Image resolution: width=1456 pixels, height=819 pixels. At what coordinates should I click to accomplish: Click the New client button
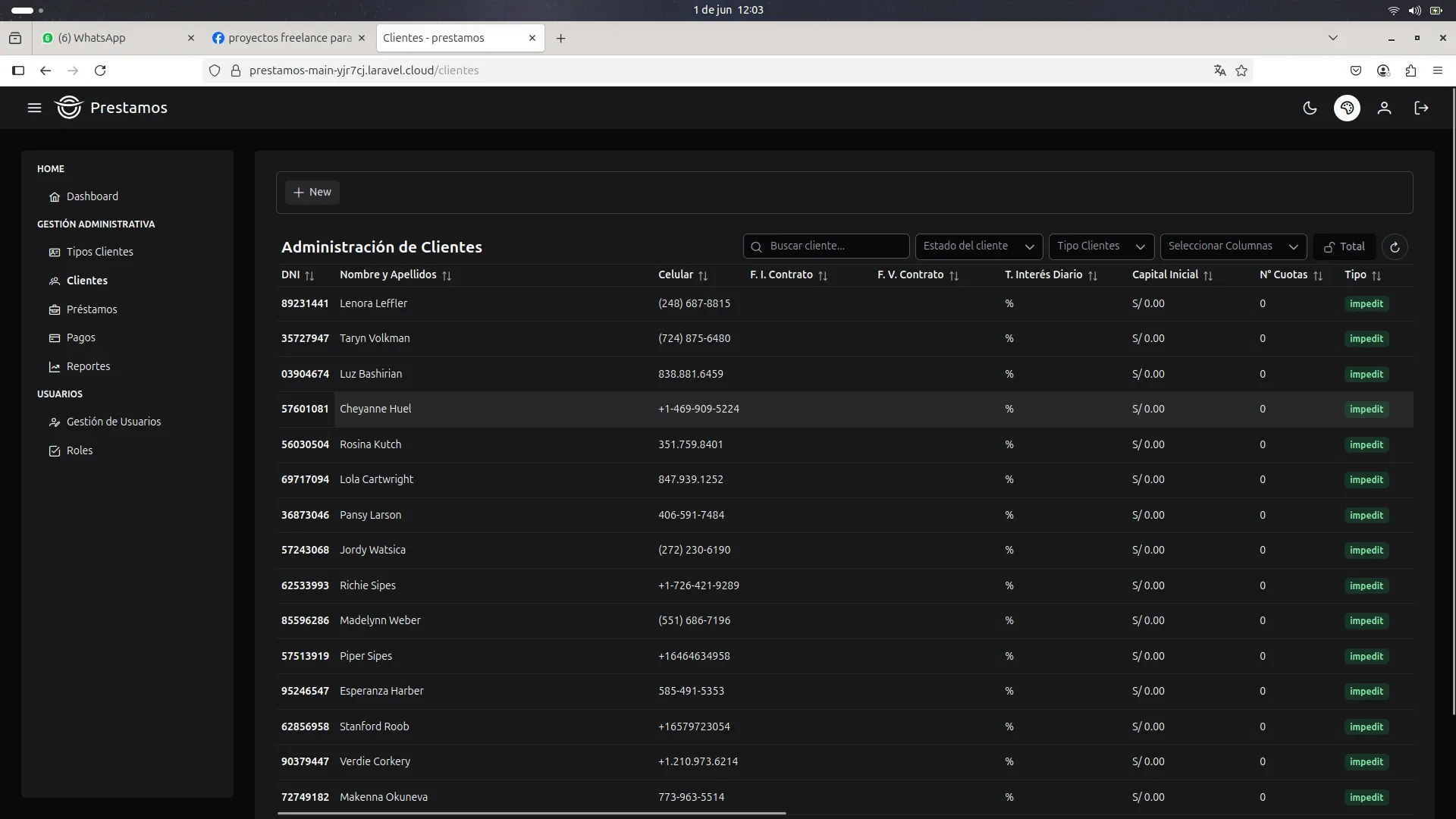point(312,192)
